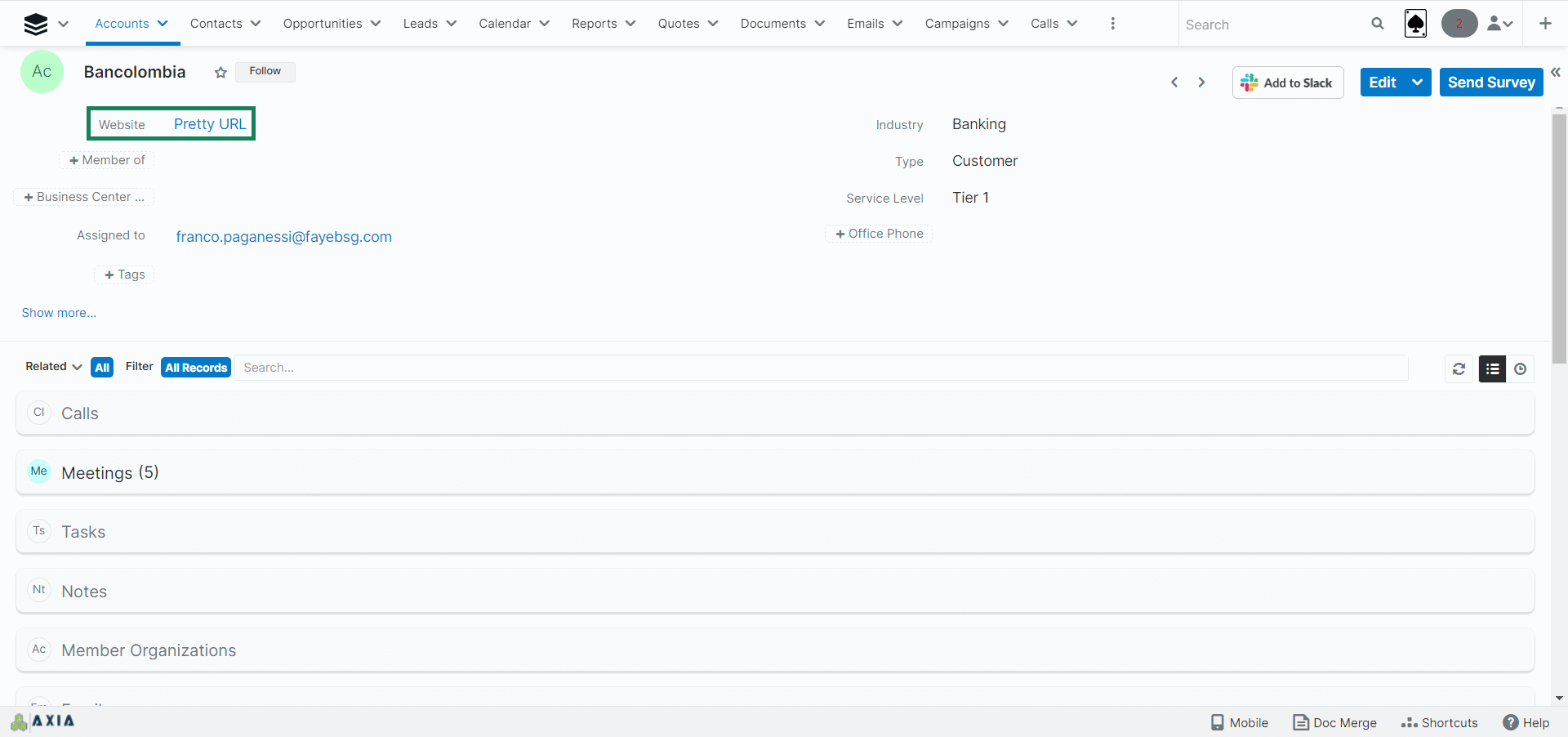Open Doc Merge from the footer
The image size is (1568, 737).
[1335, 722]
